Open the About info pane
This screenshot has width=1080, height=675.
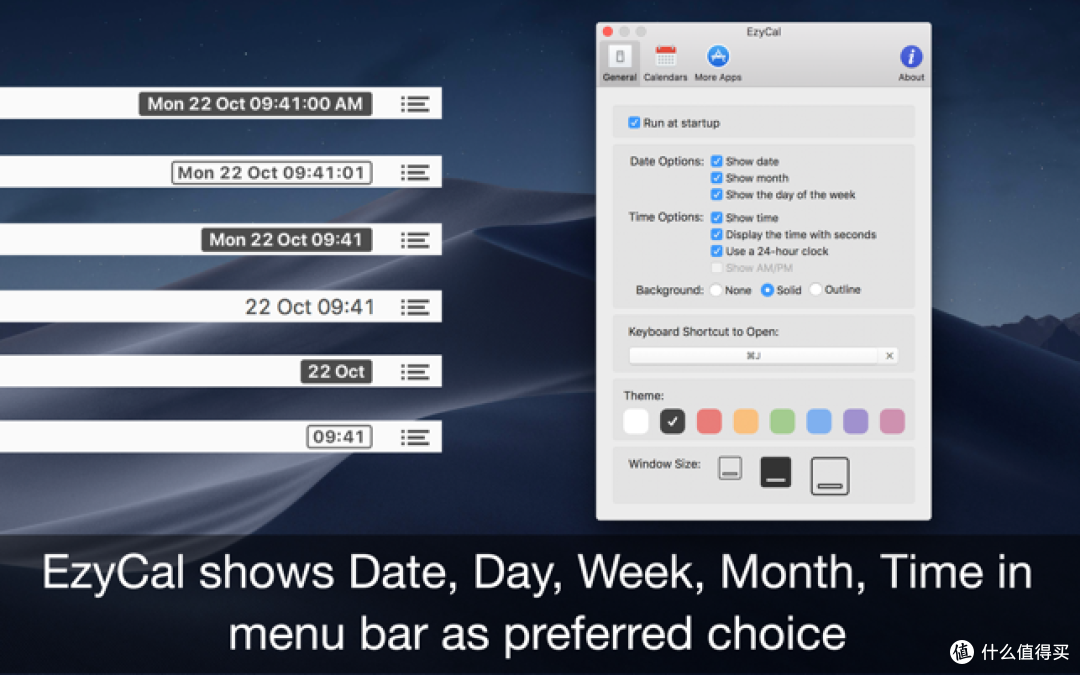pos(911,63)
